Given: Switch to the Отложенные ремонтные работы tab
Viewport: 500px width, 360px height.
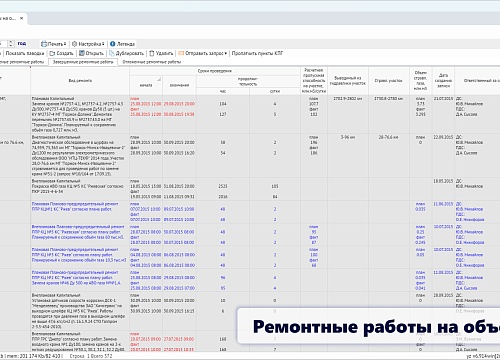Looking at the screenshot, I should click(x=152, y=62).
